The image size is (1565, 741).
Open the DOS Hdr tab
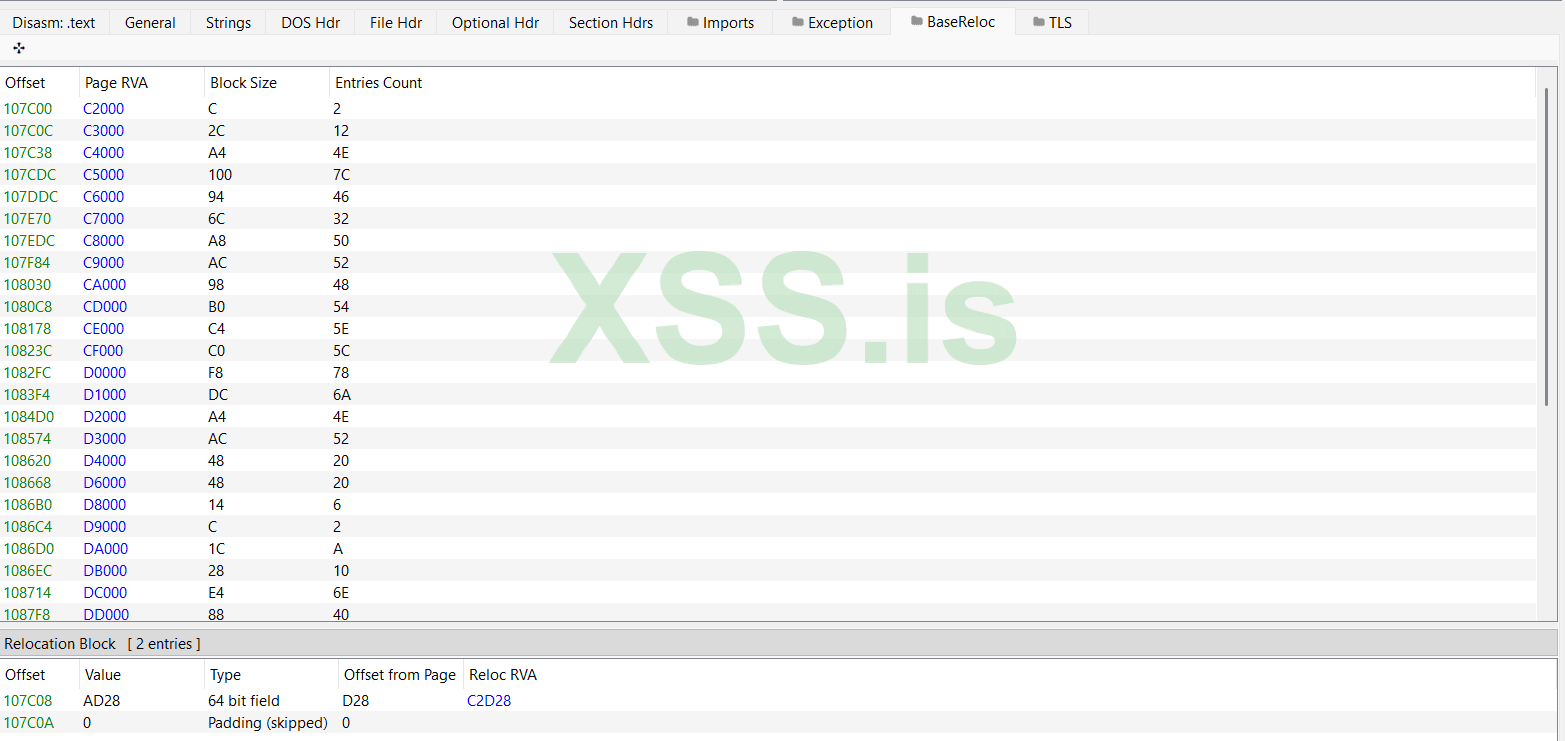(310, 21)
